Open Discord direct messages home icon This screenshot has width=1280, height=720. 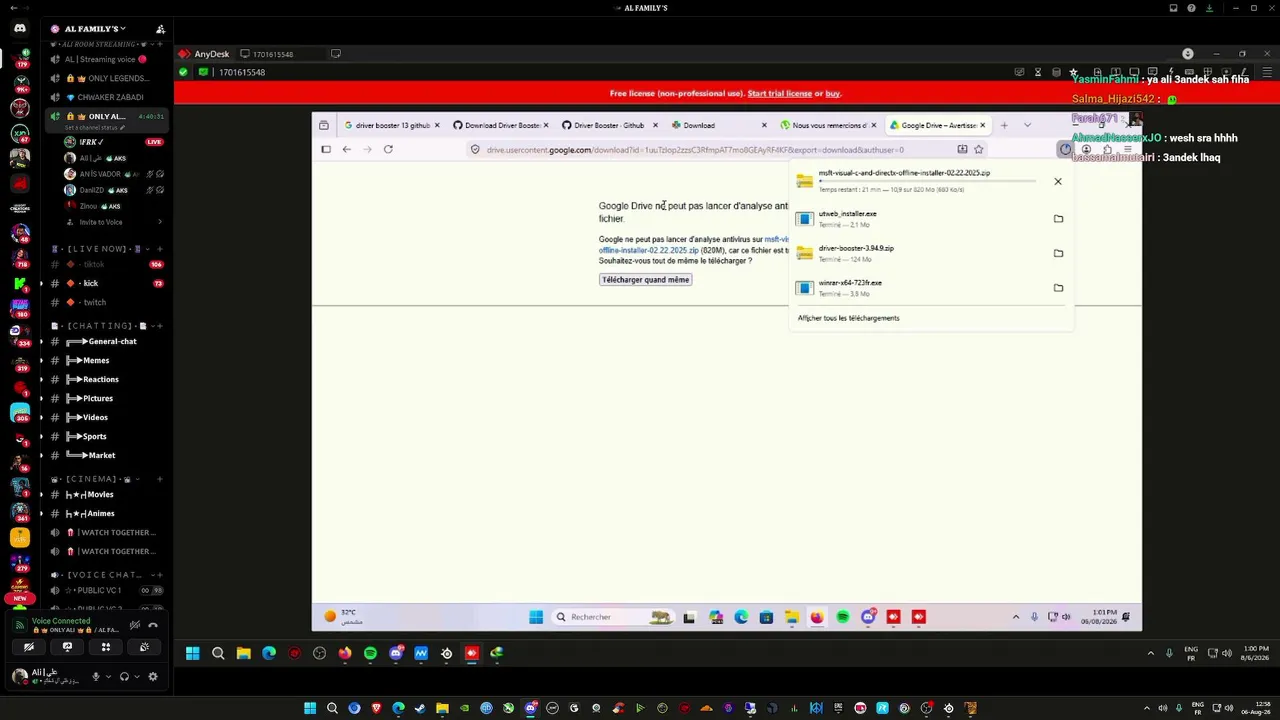coord(19,28)
